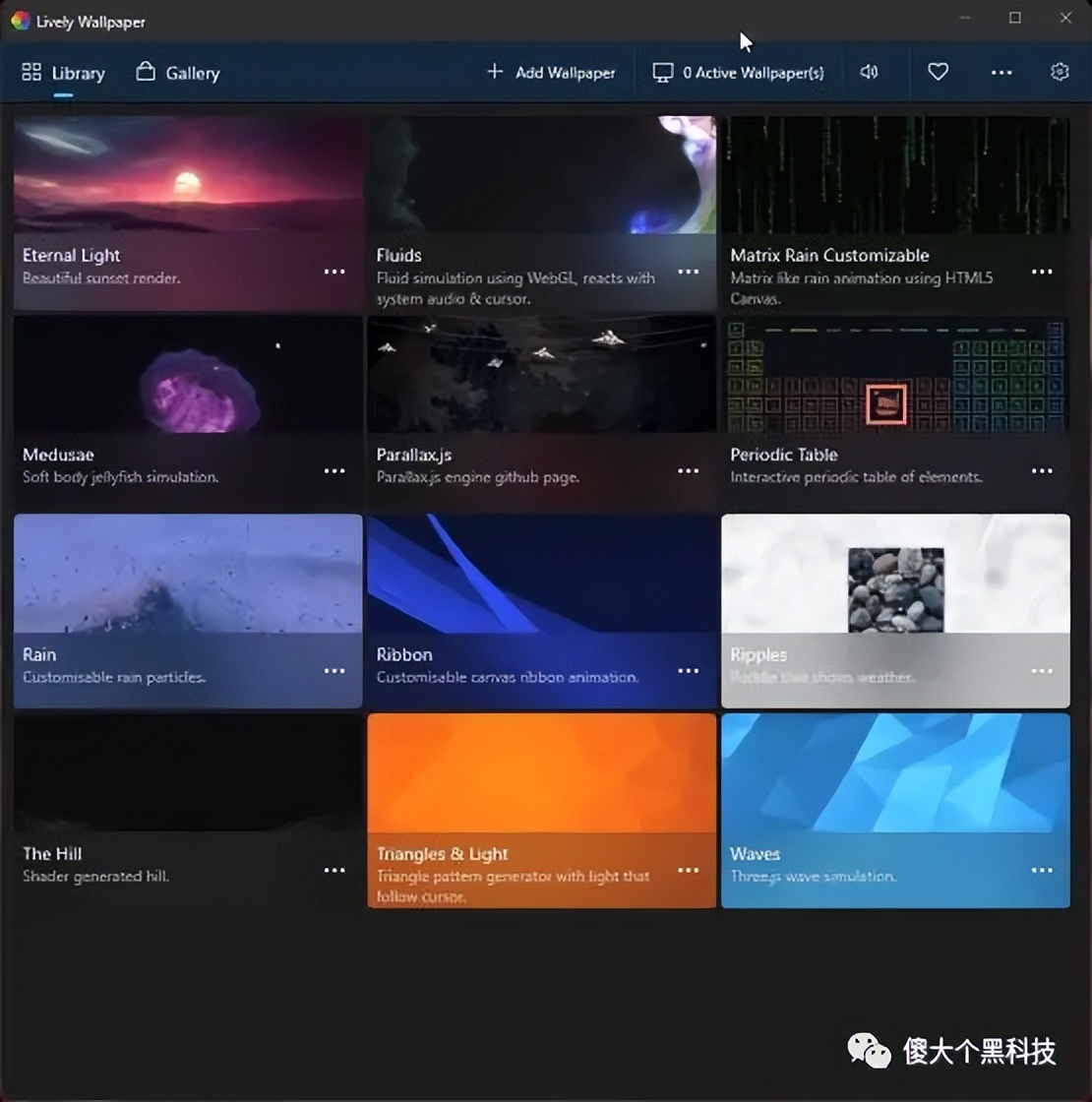Open Matrix Rain Customizable options menu
Image resolution: width=1092 pixels, height=1102 pixels.
(1042, 272)
